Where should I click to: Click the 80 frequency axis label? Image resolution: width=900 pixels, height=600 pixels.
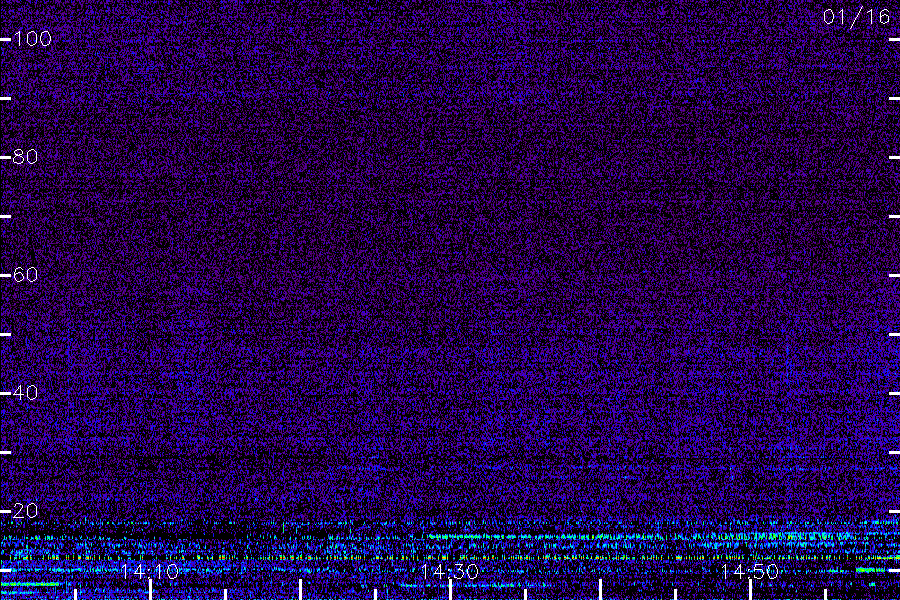pyautogui.click(x=25, y=157)
